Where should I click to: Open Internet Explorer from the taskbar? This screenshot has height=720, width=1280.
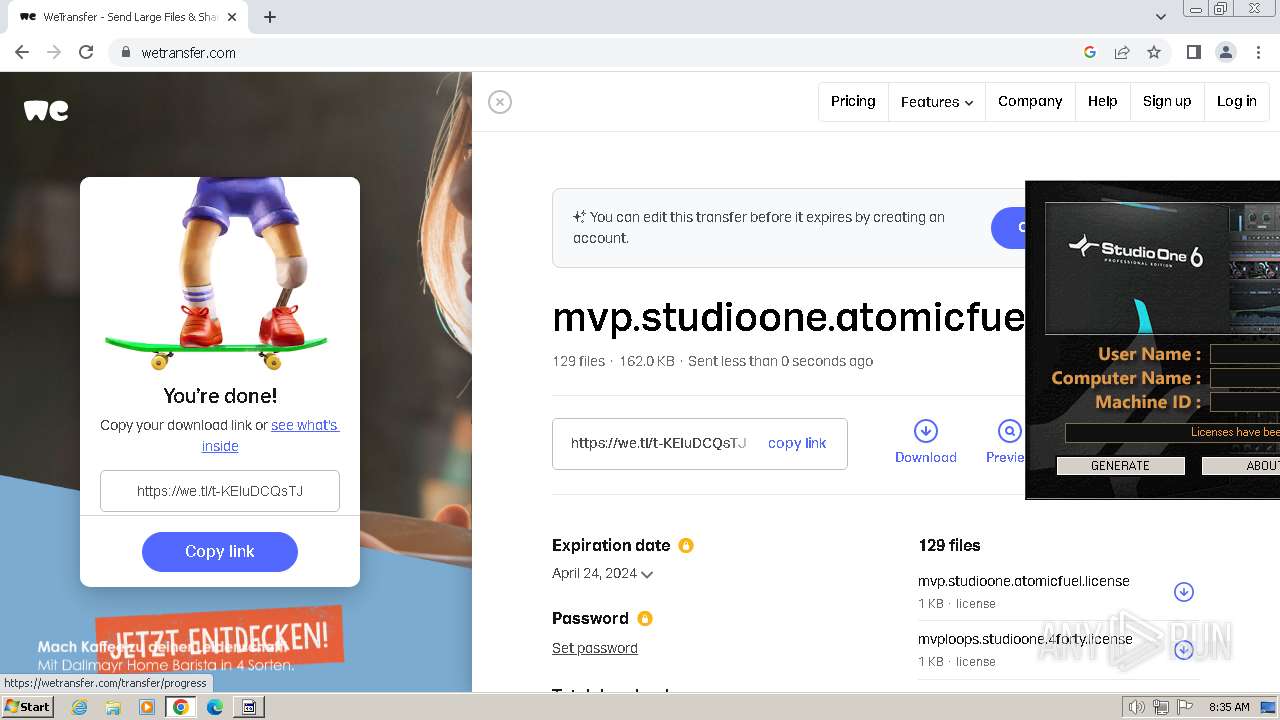point(79,707)
